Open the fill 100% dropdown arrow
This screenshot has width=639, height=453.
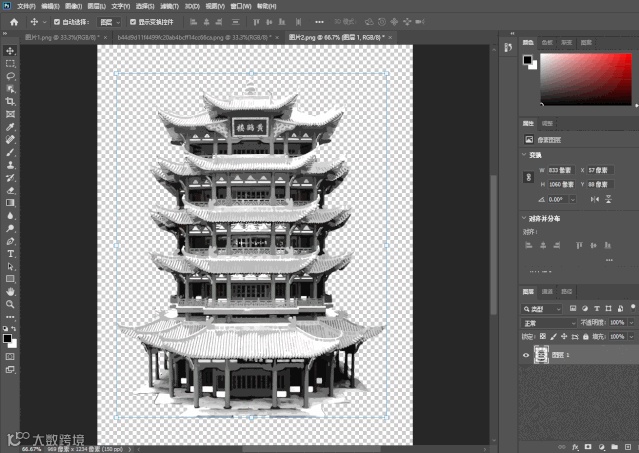[632, 336]
